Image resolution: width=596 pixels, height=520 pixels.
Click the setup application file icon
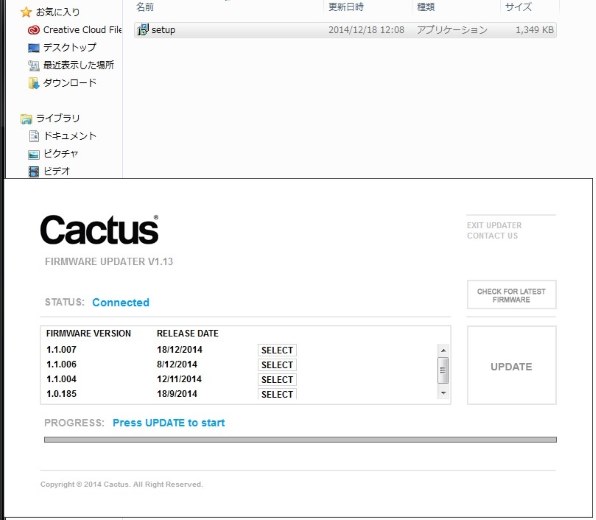click(143, 30)
